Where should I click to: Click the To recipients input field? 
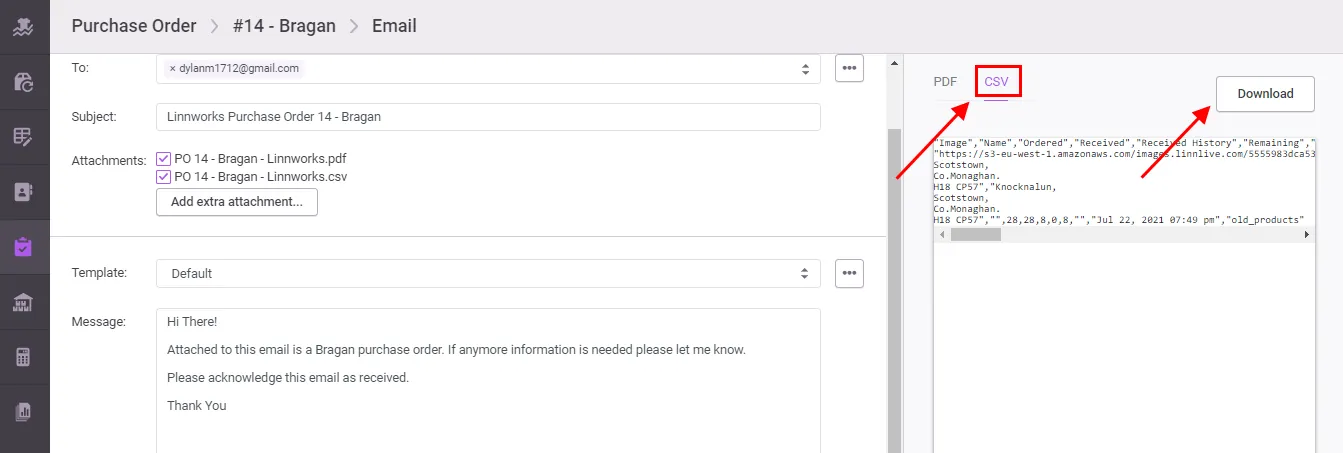[x=488, y=69]
